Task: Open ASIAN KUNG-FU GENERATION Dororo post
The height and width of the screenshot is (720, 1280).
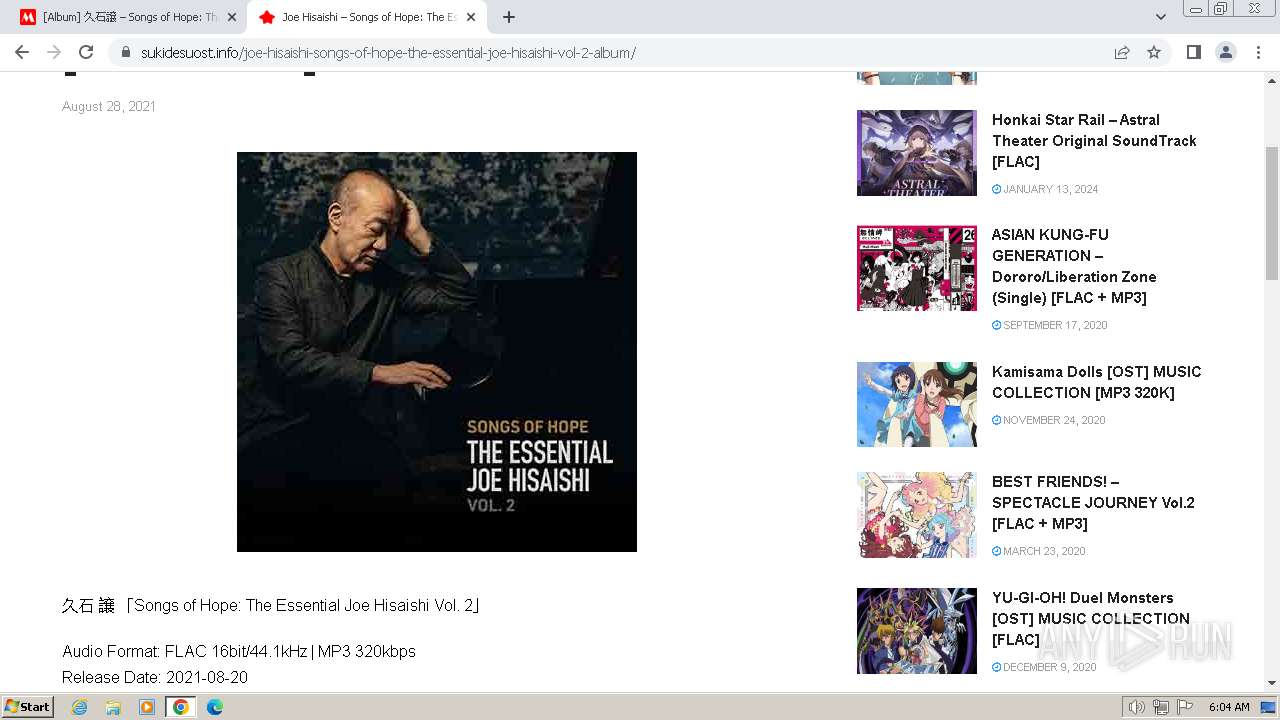Action: click(x=1074, y=266)
